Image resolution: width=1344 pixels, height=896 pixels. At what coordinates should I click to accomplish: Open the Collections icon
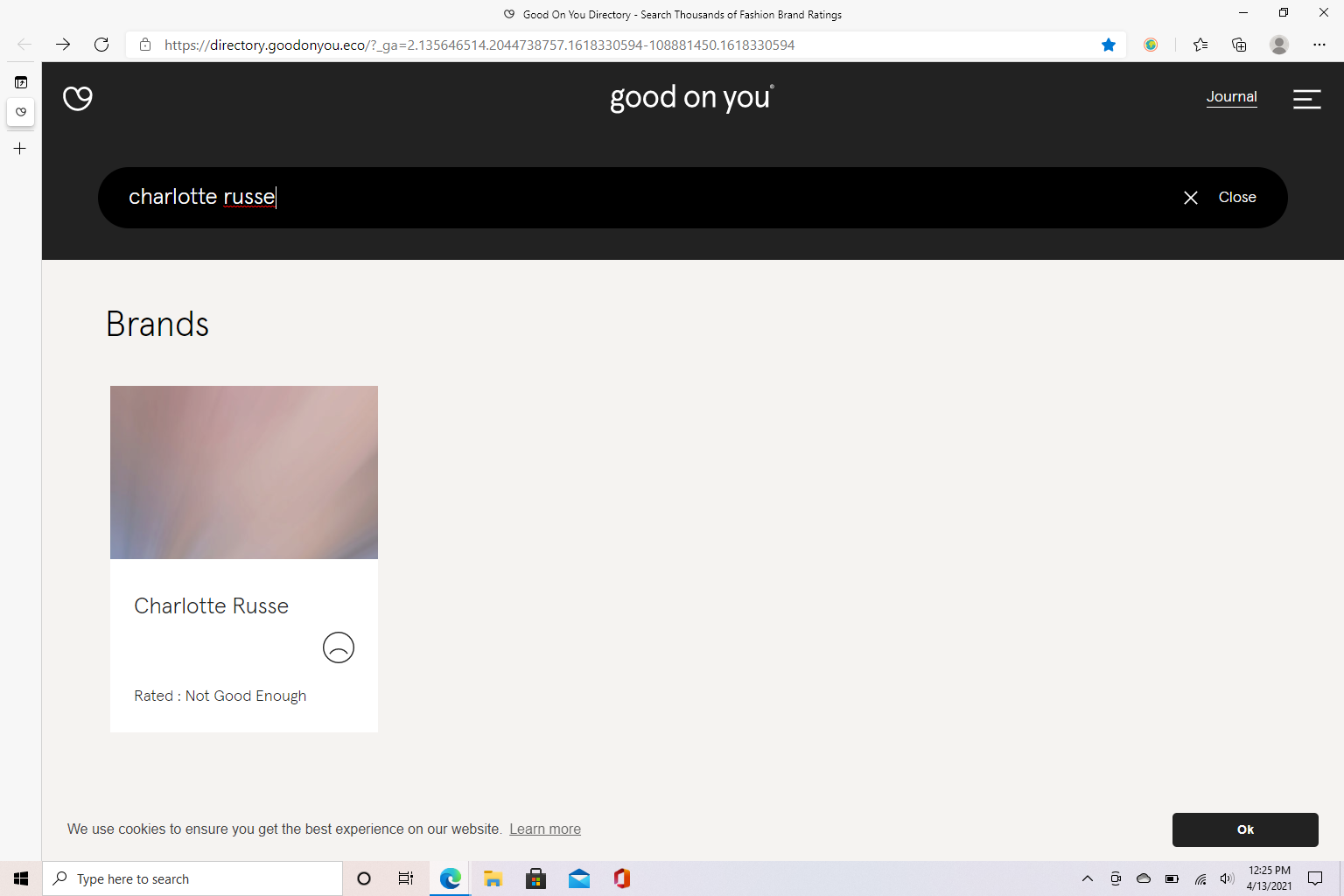pos(1239,45)
